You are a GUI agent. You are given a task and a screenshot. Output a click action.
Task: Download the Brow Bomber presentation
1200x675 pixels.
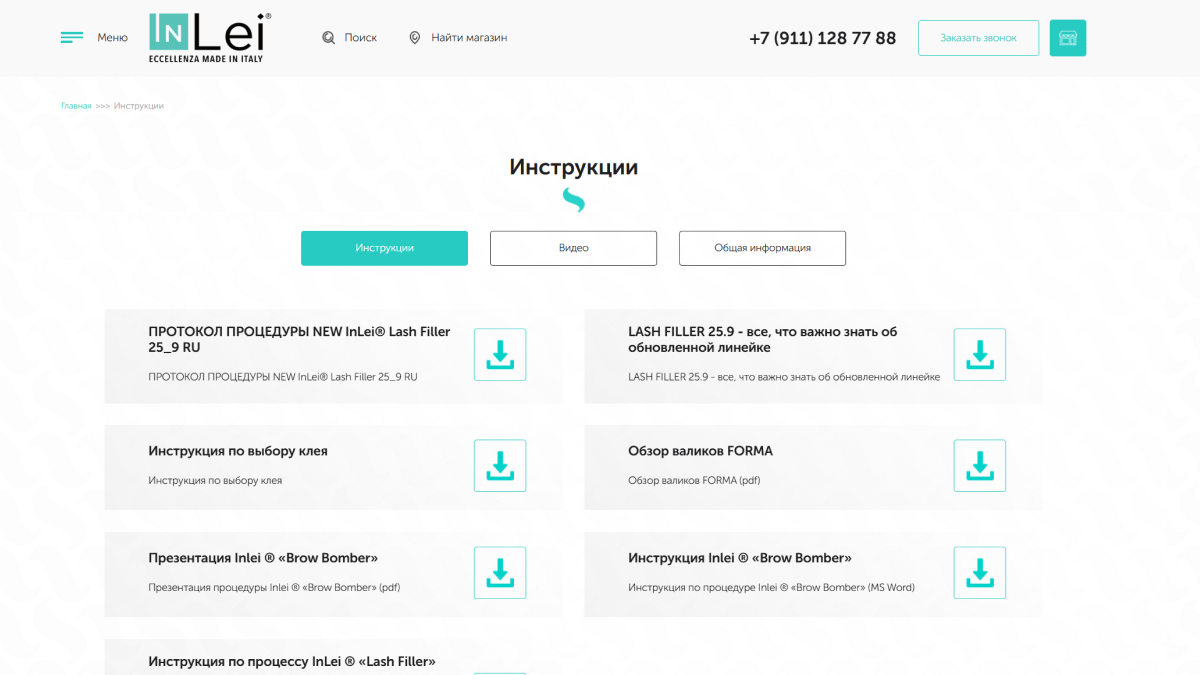tap(500, 572)
